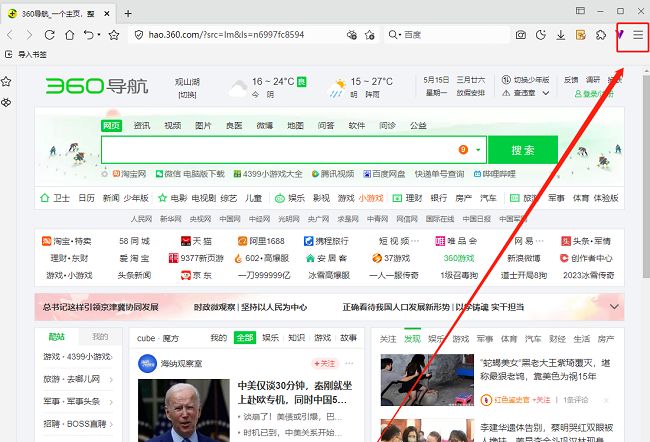Viewport: 650px width, 442px height.
Task: Open the 唯品会 site link
Action: click(x=456, y=241)
